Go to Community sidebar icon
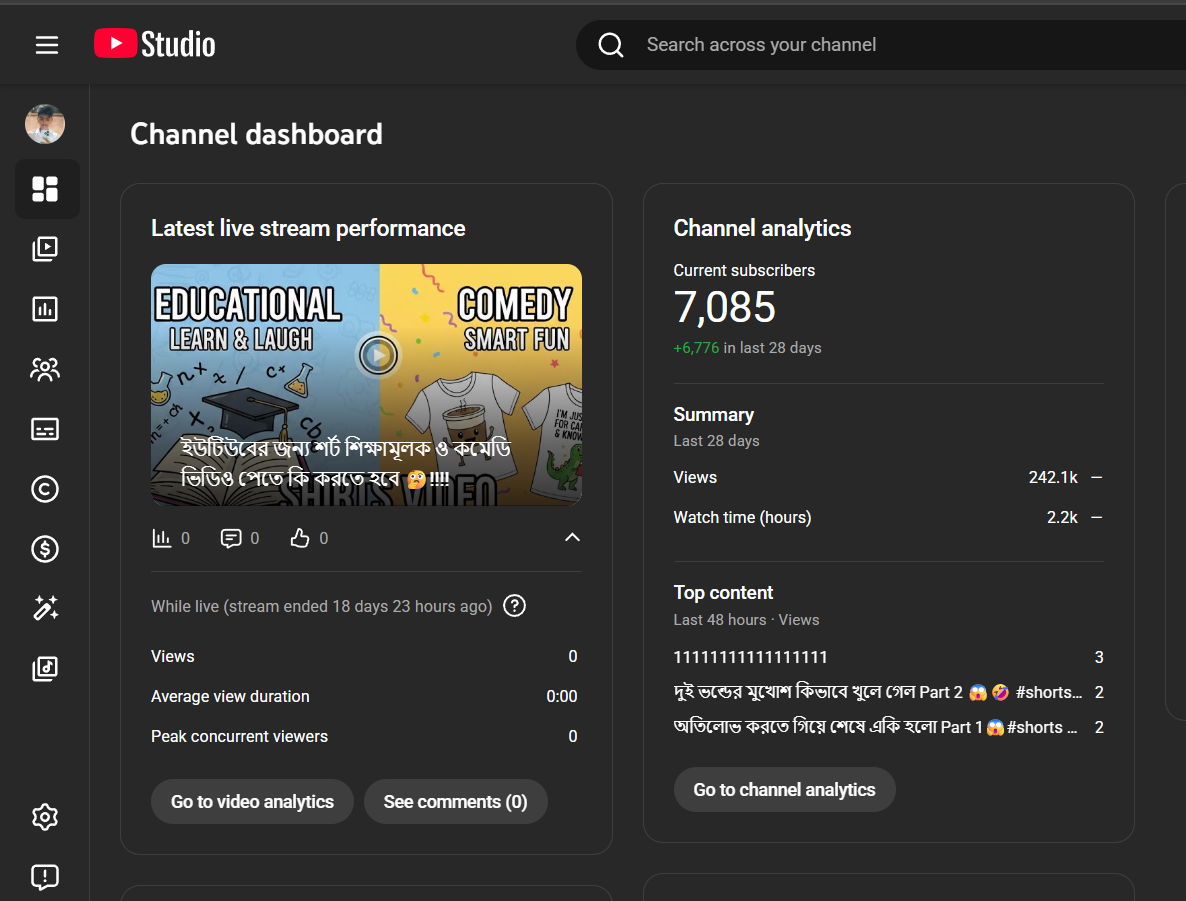The width and height of the screenshot is (1186, 901). [45, 369]
